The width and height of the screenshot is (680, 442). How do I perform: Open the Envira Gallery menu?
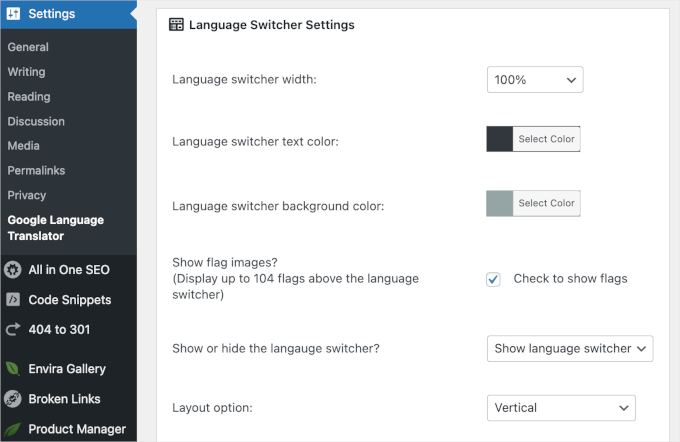pyautogui.click(x=69, y=369)
